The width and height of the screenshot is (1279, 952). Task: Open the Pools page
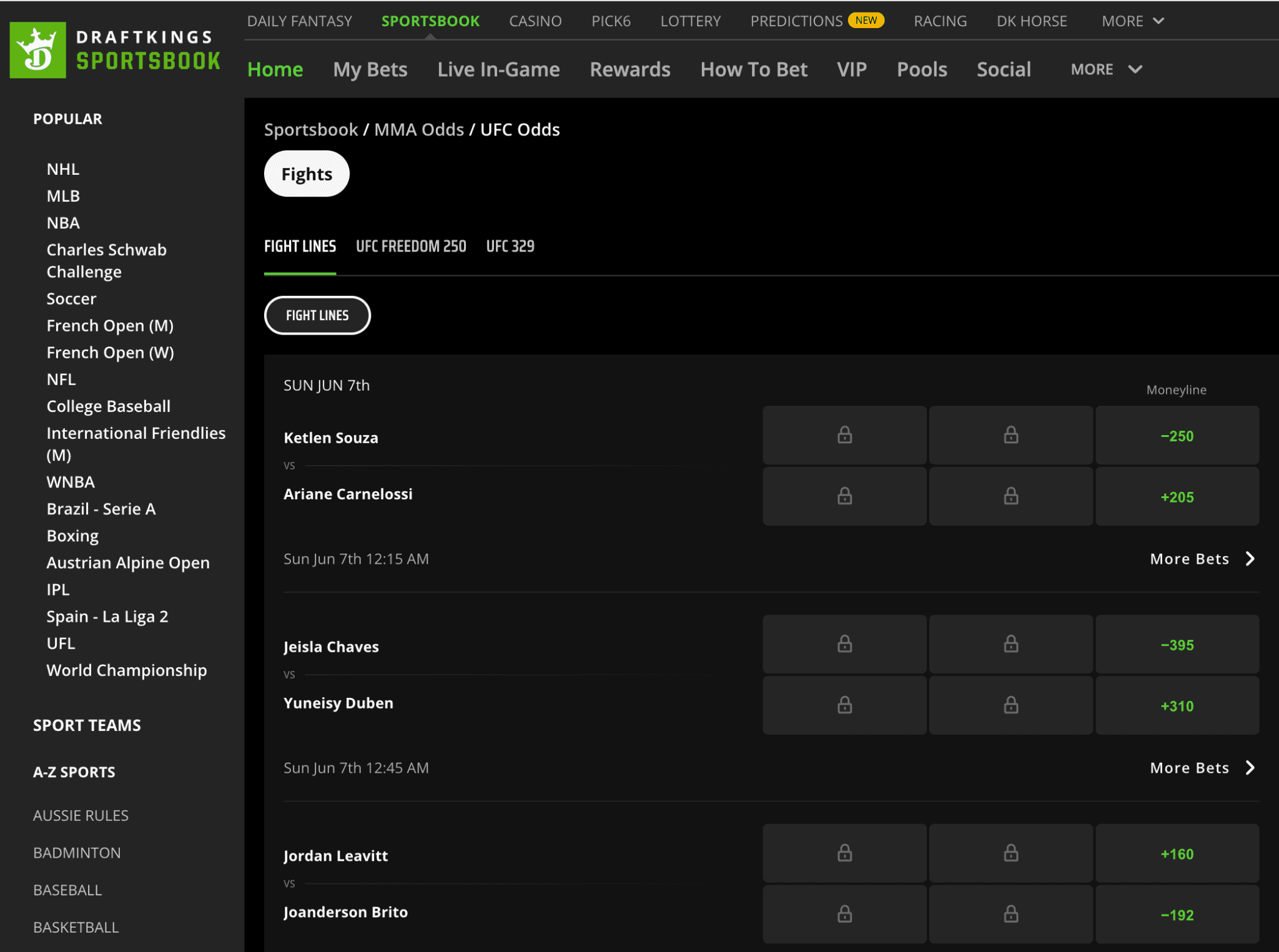click(922, 69)
